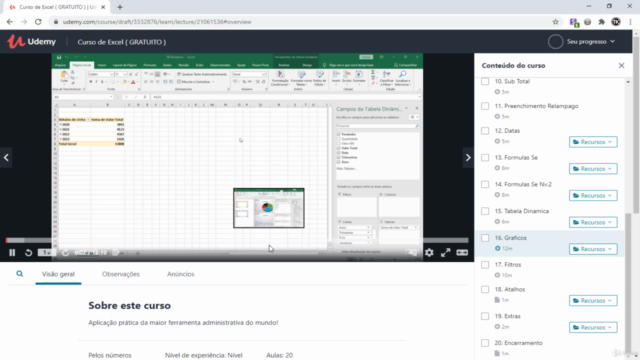640x360 pixels.
Task: Enter fullscreen video mode
Action: pos(445,253)
